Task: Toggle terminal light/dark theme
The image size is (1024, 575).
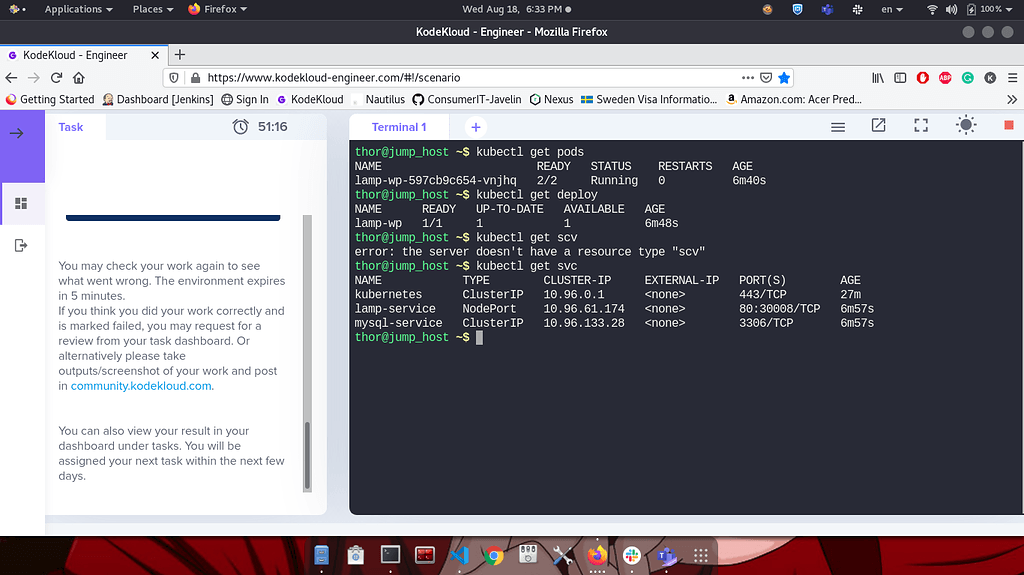Action: point(965,126)
